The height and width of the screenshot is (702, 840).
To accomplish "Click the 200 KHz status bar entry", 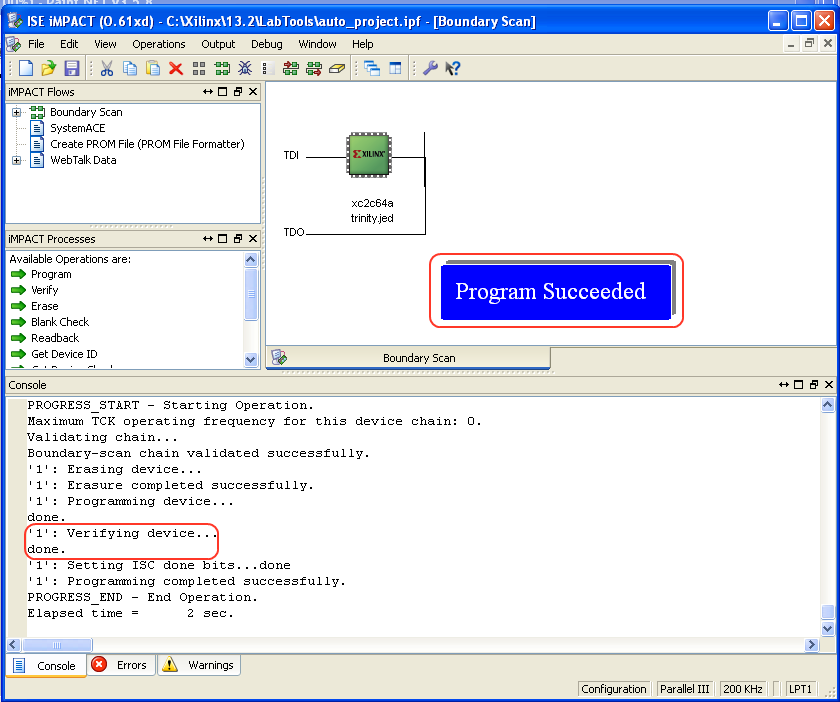I will pos(742,689).
